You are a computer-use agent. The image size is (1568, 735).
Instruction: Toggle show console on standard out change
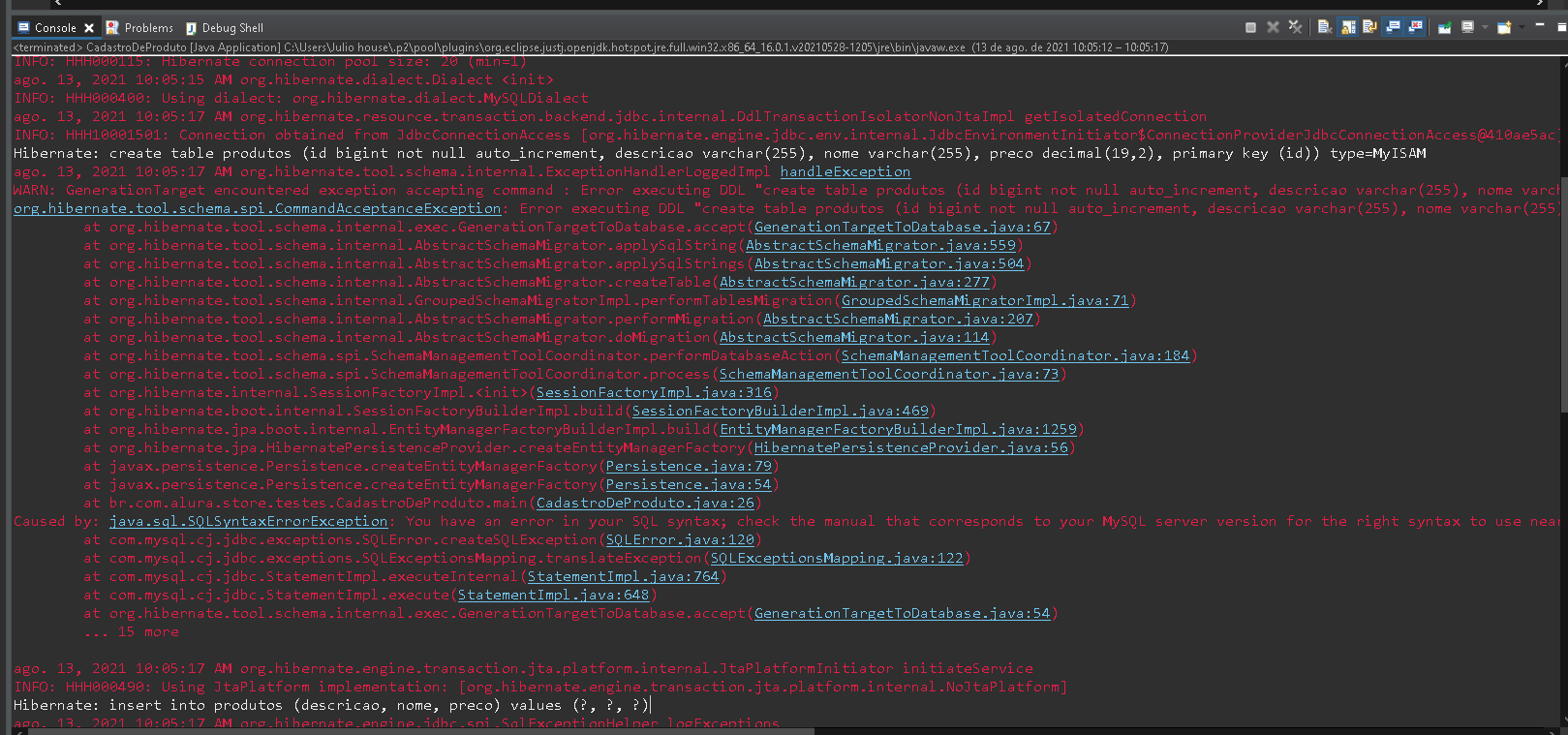point(1393,27)
